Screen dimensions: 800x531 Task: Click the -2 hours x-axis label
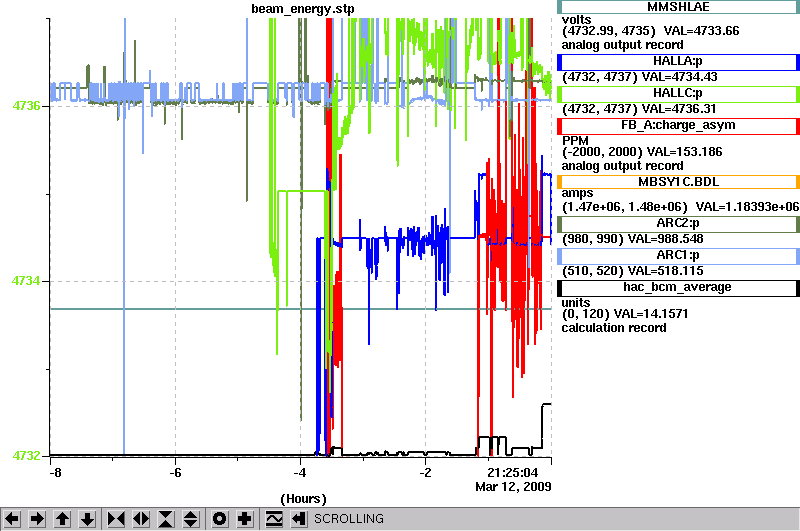[x=426, y=472]
